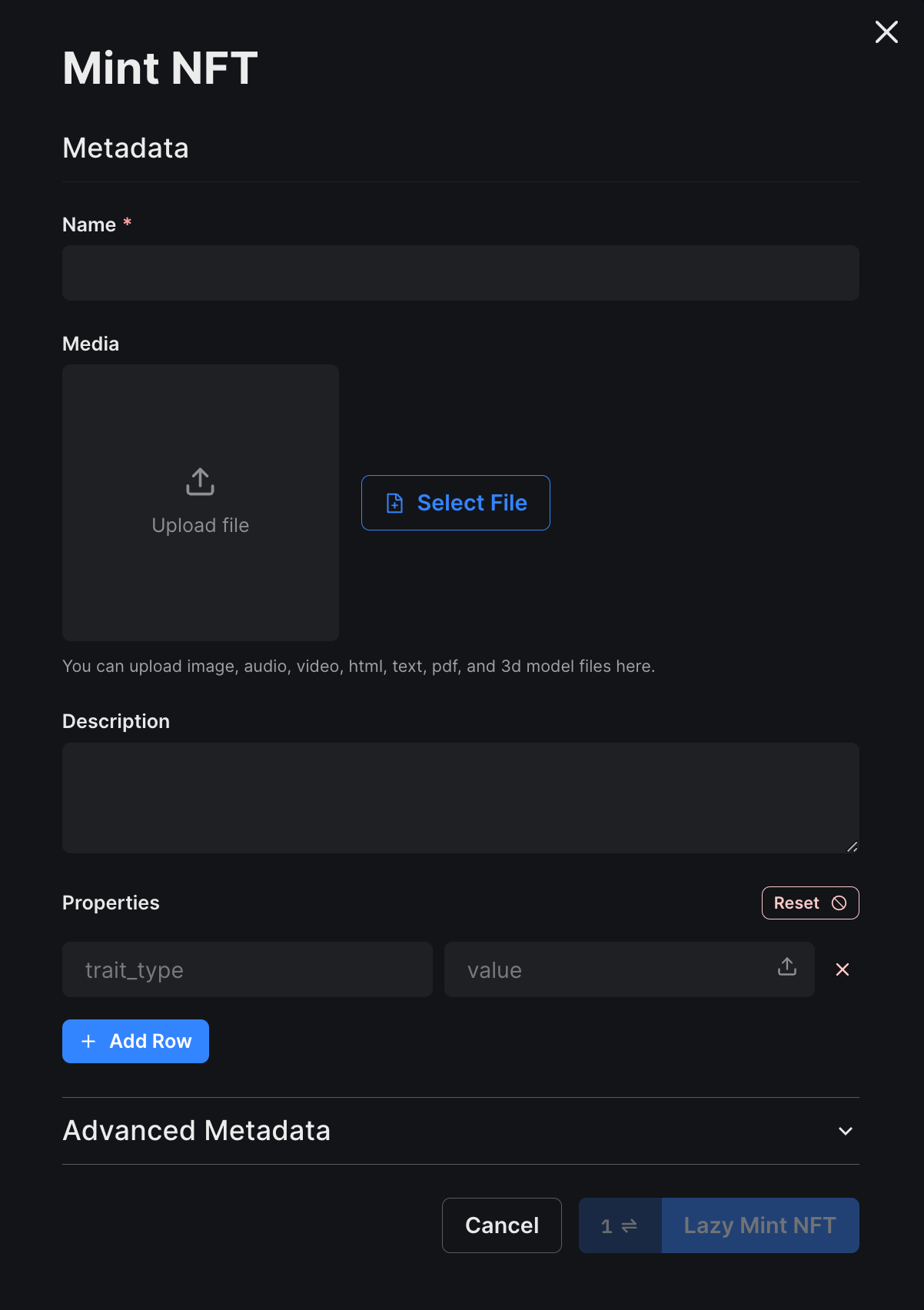Click the upload icon inside the Media dropzone
The image size is (924, 1310).
[200, 482]
